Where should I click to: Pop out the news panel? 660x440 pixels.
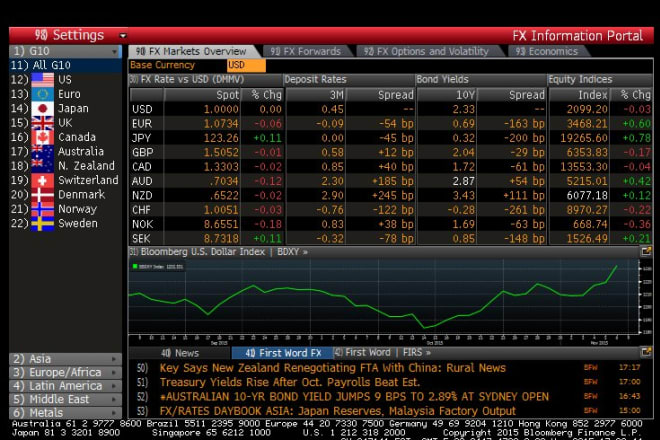coord(645,352)
